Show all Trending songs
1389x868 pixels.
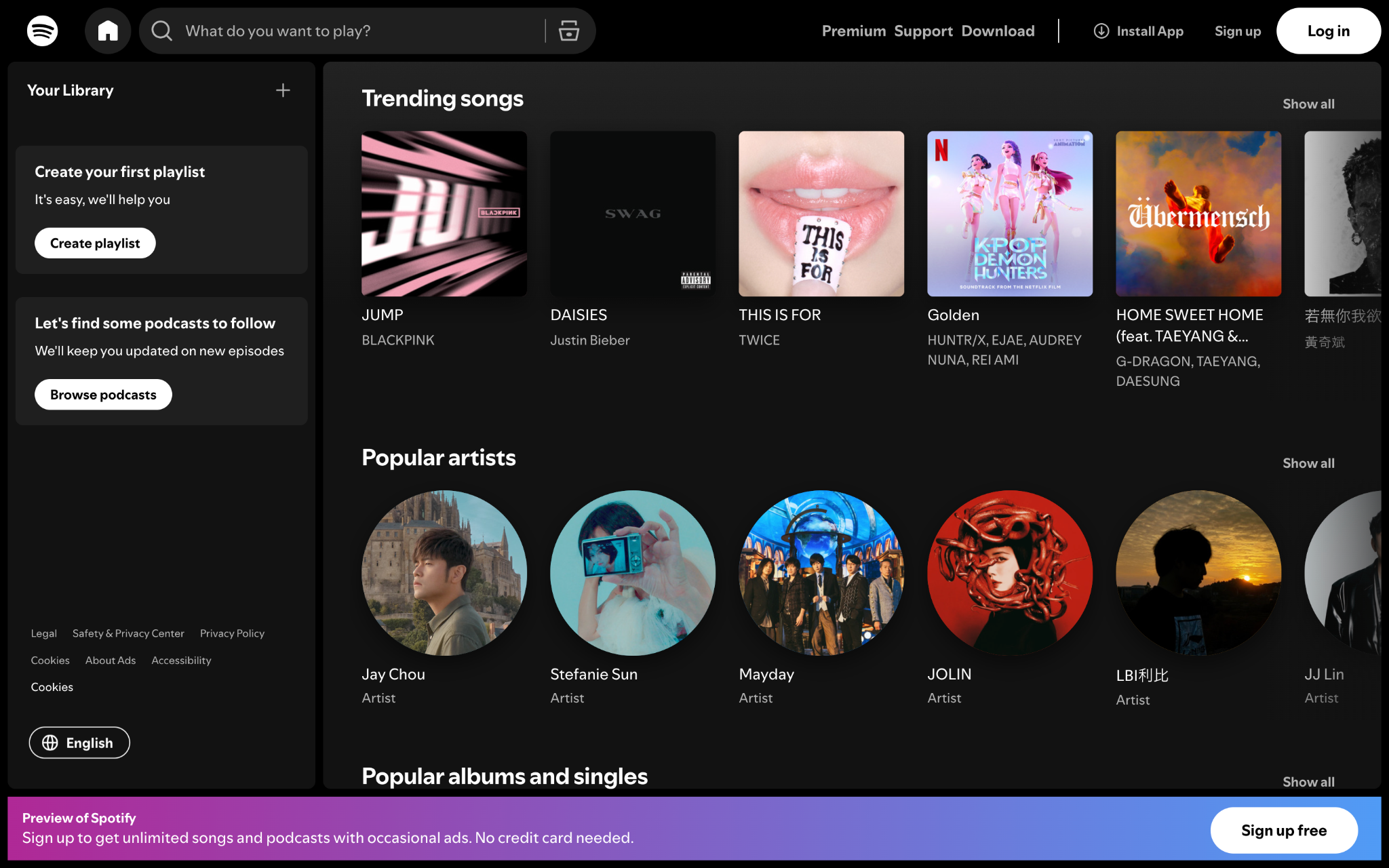[x=1308, y=104]
